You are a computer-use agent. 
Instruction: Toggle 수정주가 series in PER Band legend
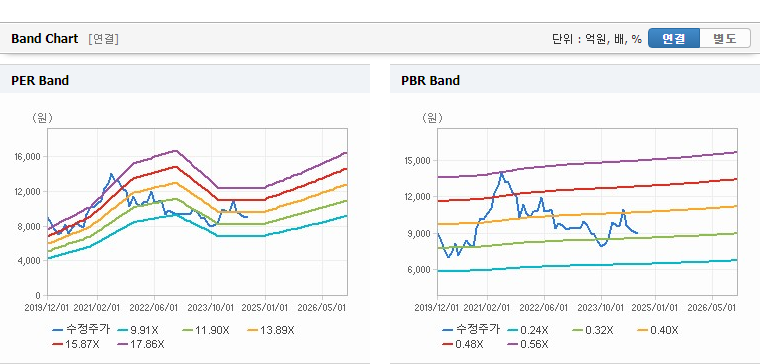coord(81,330)
